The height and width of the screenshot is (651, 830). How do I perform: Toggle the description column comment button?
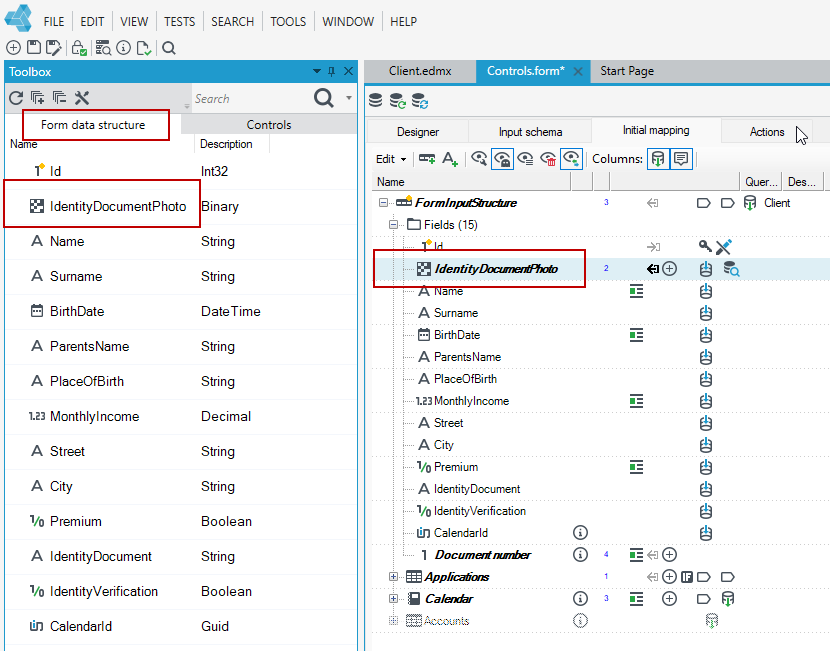click(x=681, y=159)
